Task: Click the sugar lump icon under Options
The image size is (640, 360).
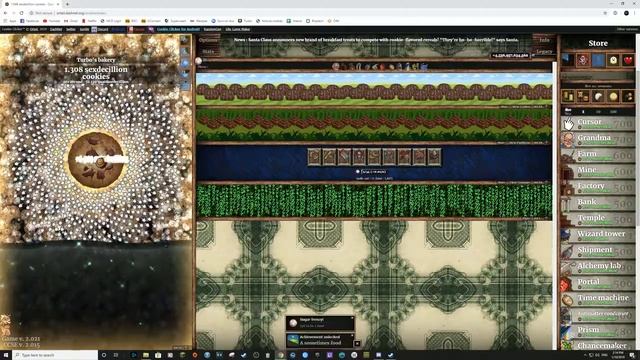Action: 199,61
